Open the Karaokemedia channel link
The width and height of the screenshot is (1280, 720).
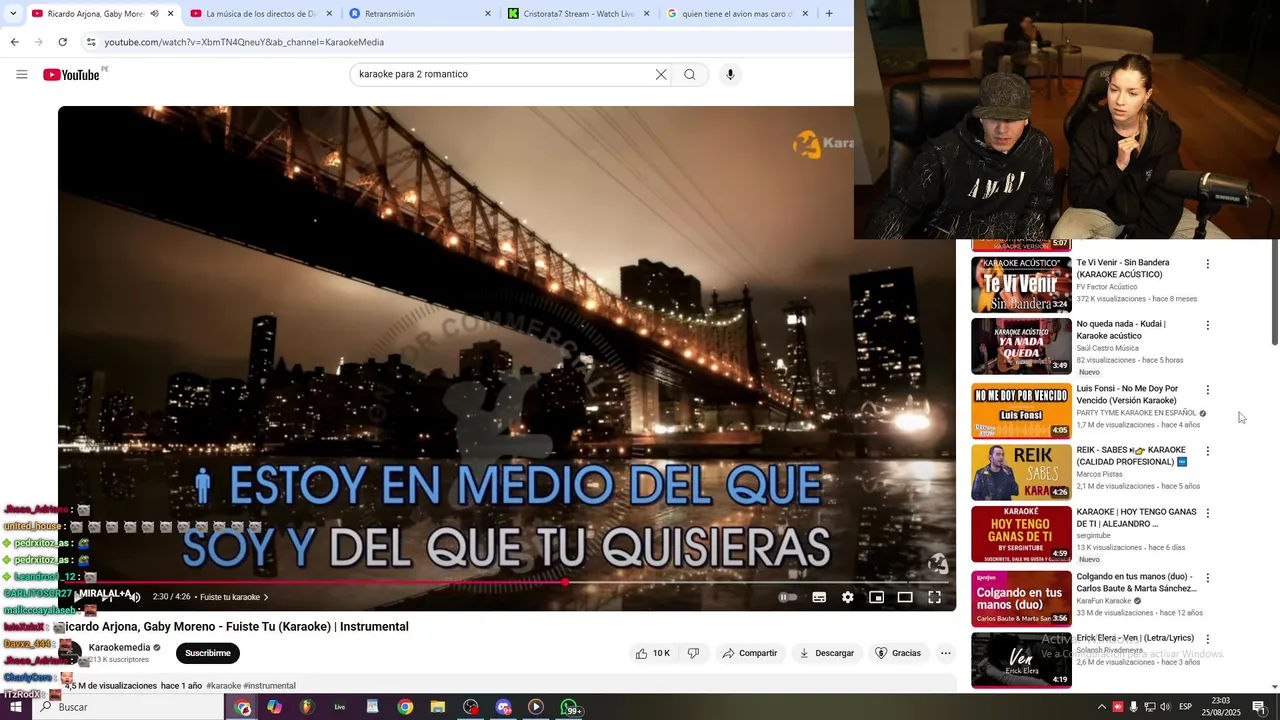point(119,647)
